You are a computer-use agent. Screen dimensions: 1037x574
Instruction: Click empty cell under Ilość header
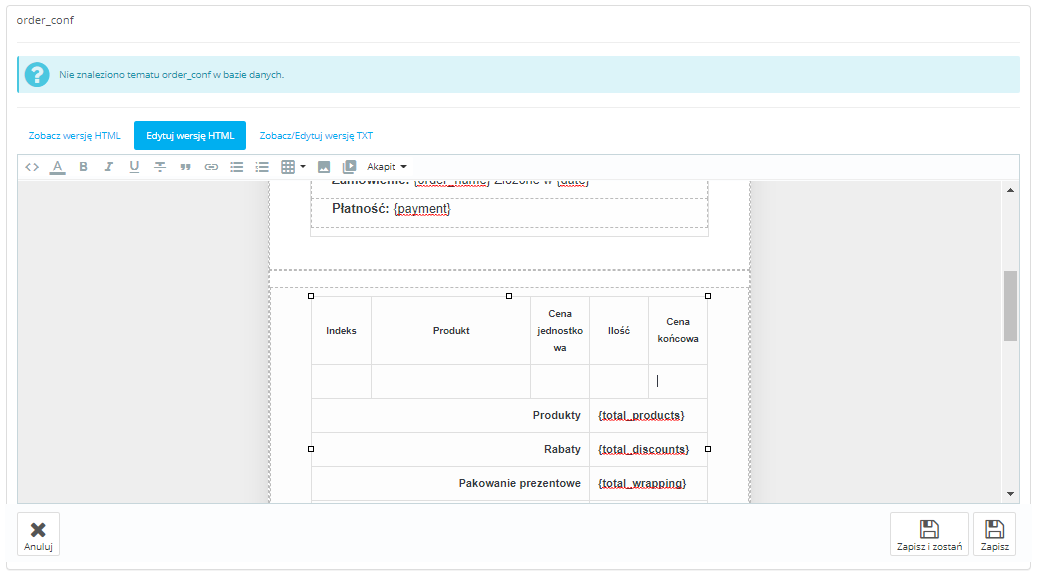coord(618,382)
